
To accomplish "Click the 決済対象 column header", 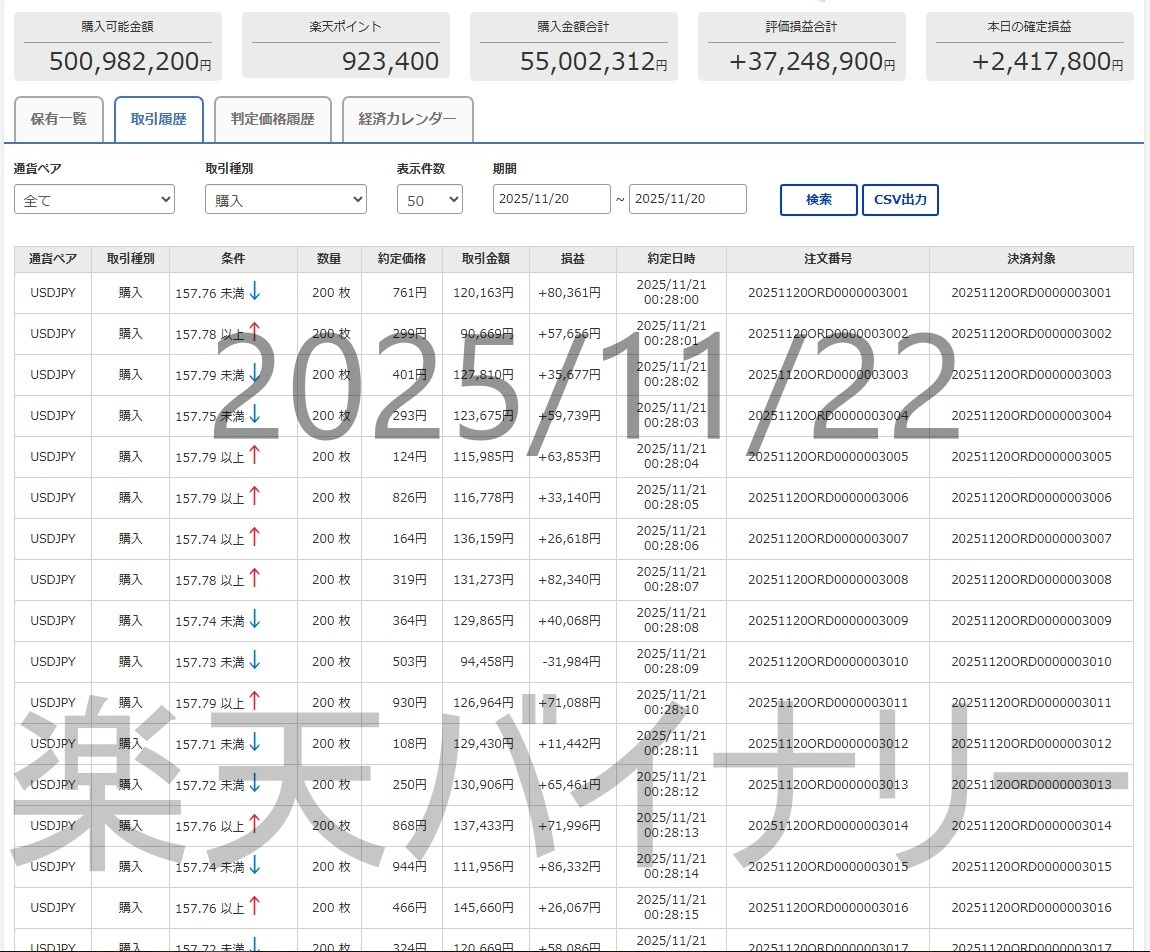I will (1031, 259).
